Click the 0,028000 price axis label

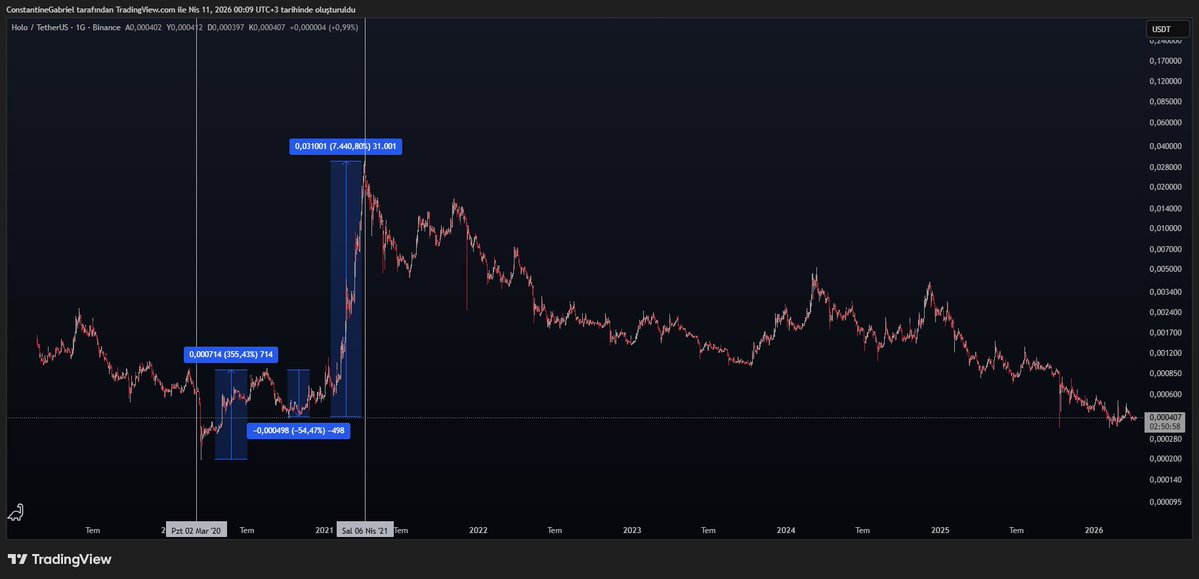pos(1167,167)
